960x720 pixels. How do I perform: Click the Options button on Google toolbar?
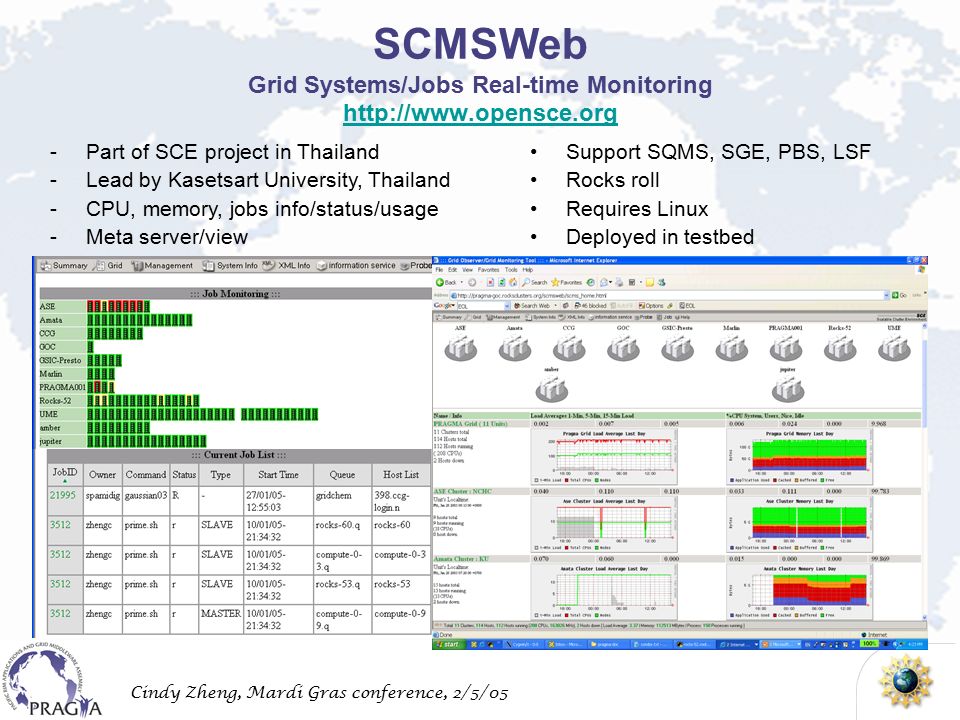point(650,306)
